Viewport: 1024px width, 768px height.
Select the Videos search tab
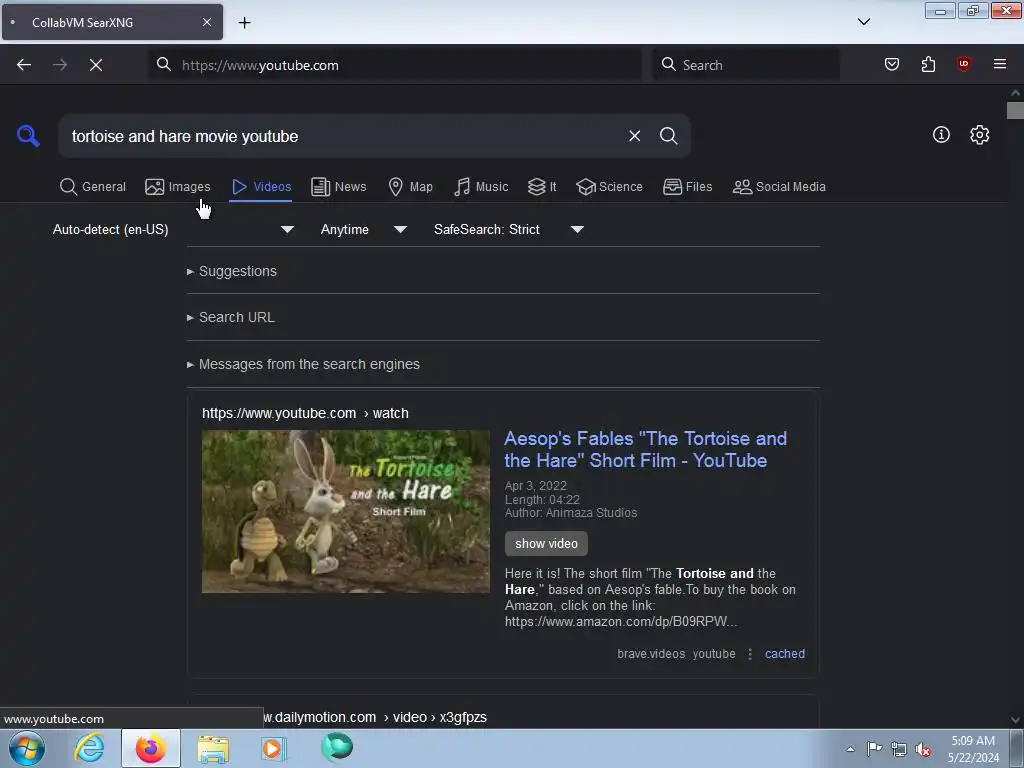[261, 187]
